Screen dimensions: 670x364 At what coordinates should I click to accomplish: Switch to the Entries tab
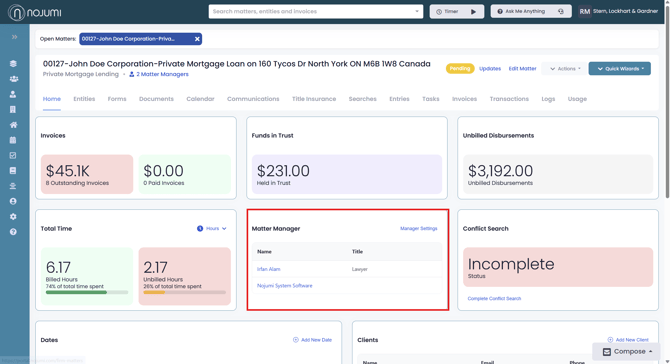point(399,99)
